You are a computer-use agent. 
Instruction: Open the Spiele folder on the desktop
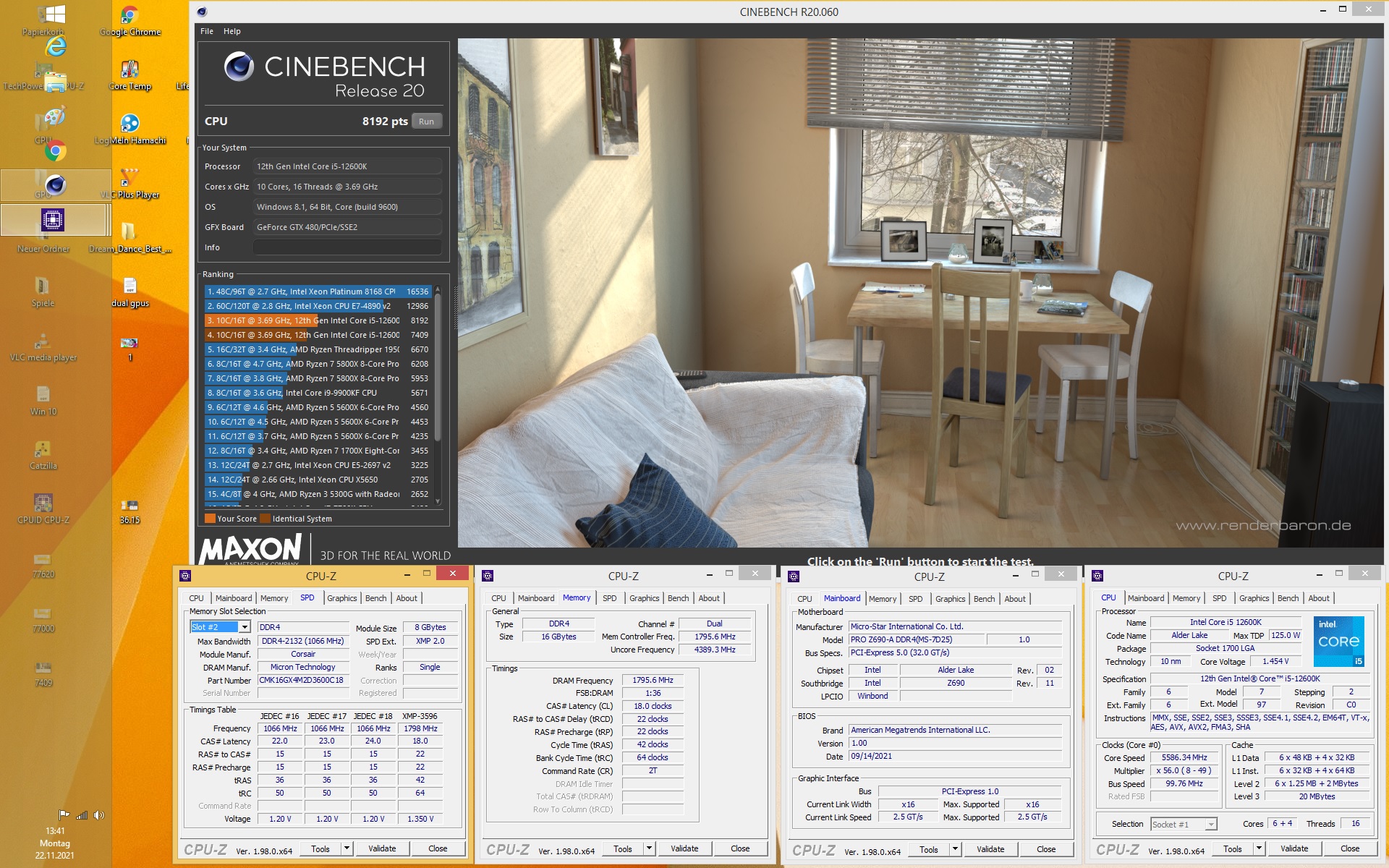coord(43,292)
